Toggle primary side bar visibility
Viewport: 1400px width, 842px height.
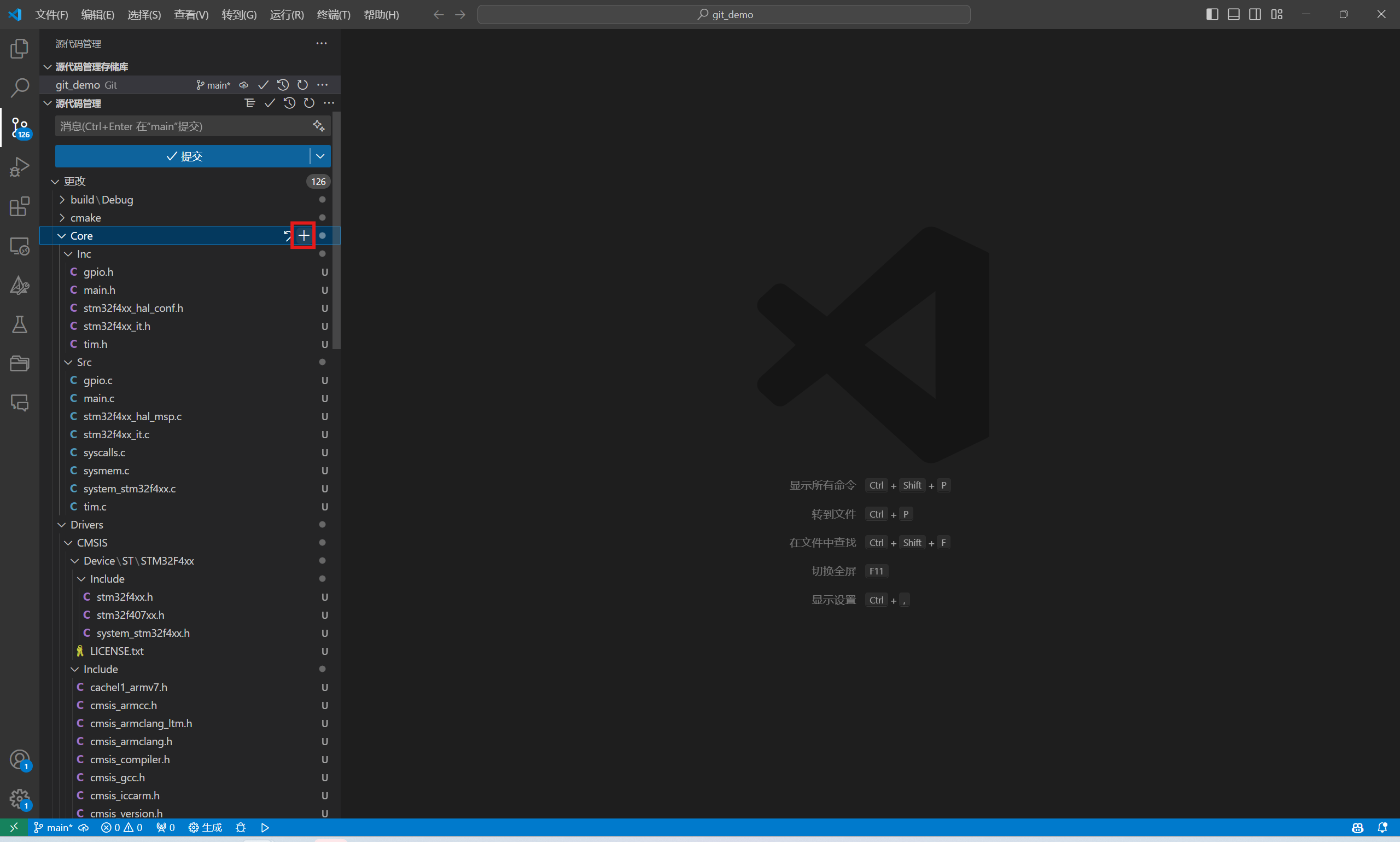pos(1212,14)
